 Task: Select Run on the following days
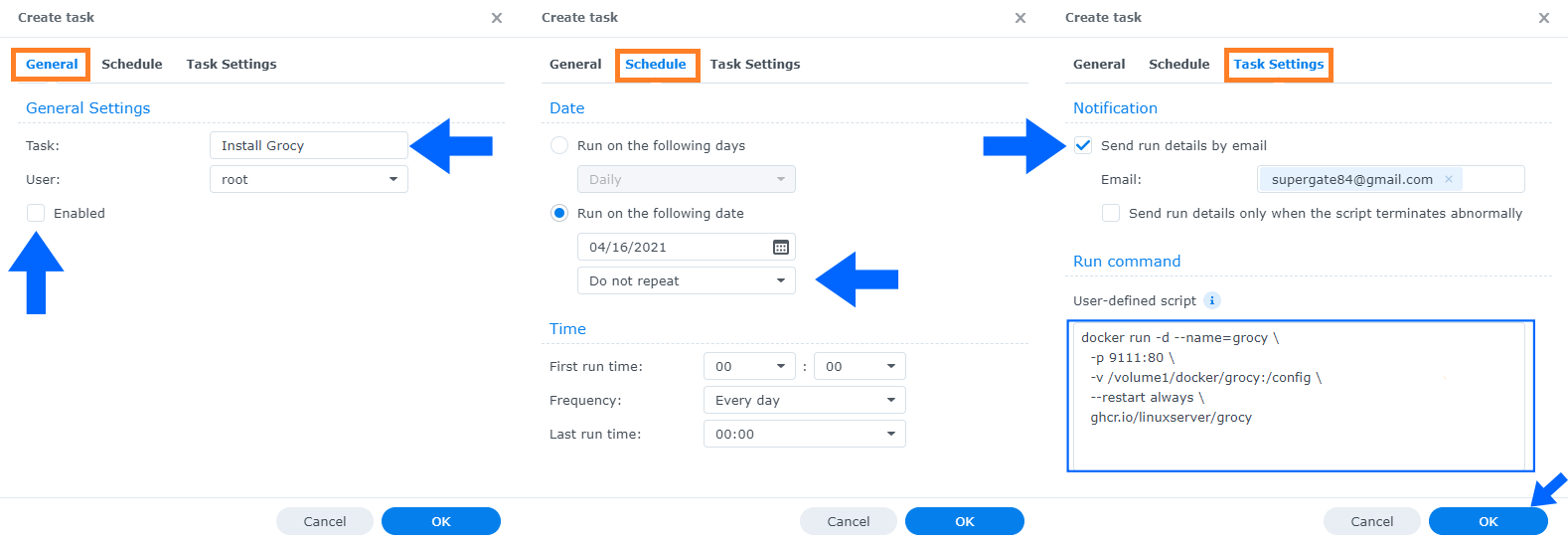pos(559,145)
